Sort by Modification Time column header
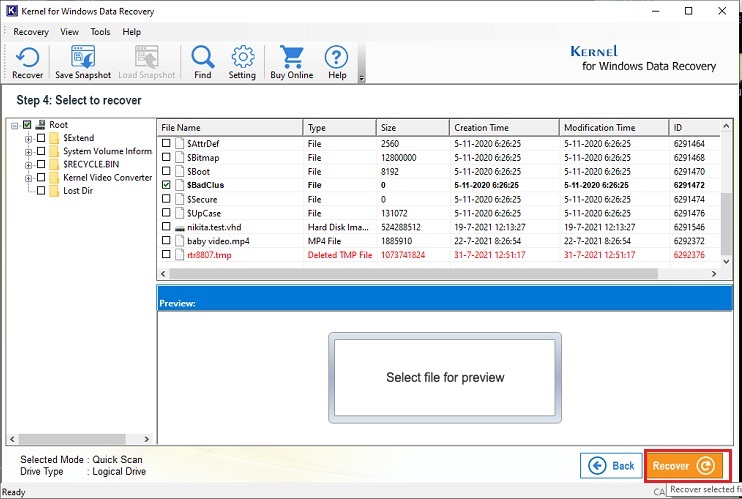The width and height of the screenshot is (742, 499). click(x=614, y=127)
